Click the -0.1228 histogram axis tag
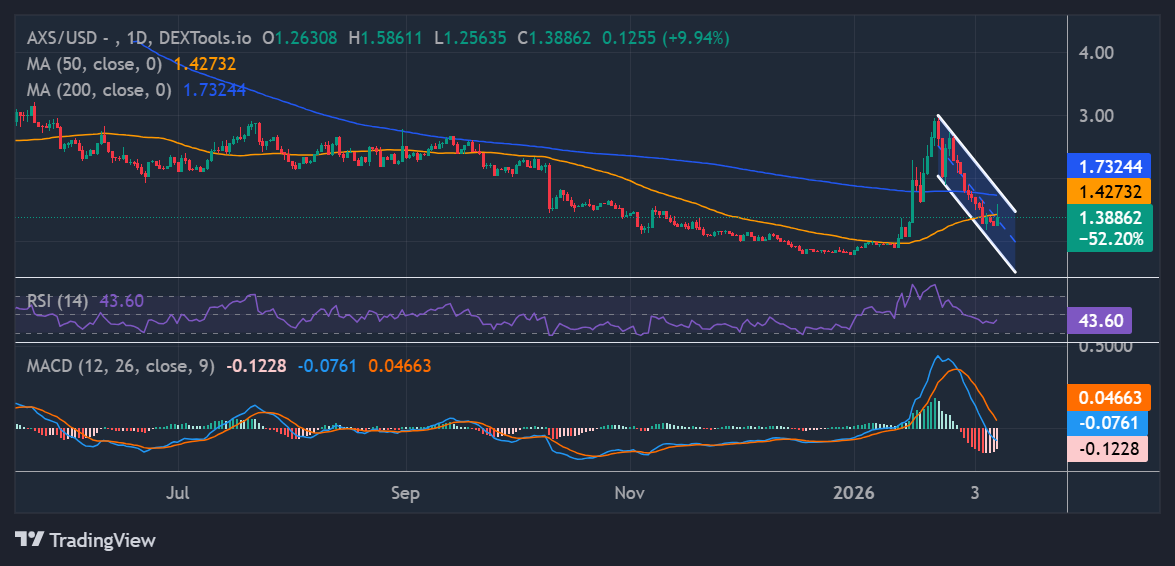The width and height of the screenshot is (1175, 566). [1108, 448]
